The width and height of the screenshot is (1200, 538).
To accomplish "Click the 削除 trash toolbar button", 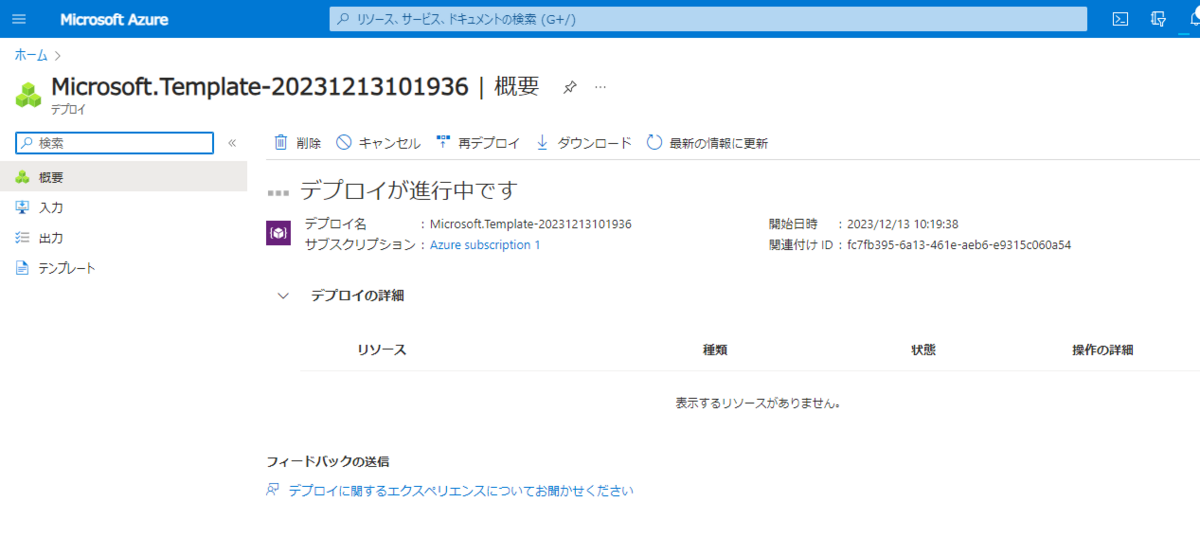I will pos(297,143).
